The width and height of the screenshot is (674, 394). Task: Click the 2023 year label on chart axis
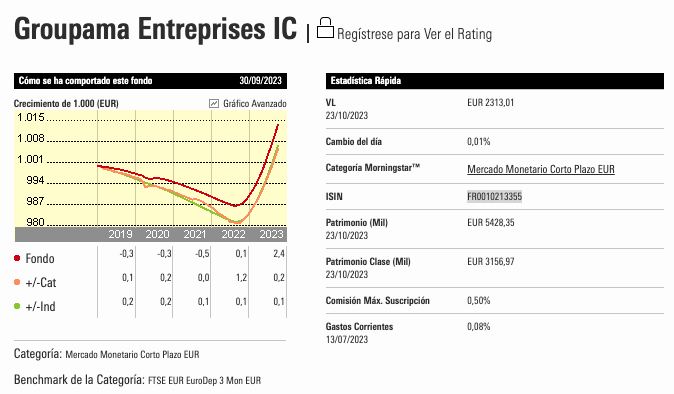click(271, 234)
